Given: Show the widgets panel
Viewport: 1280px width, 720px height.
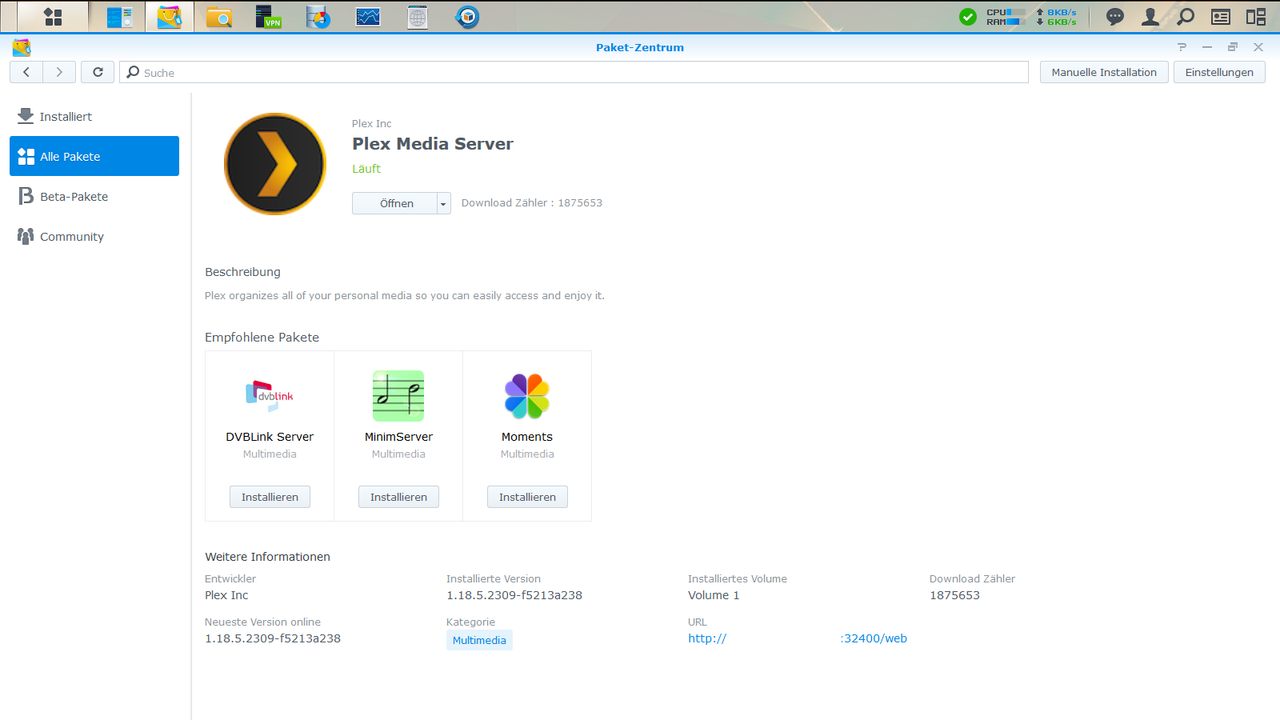Looking at the screenshot, I should (1221, 17).
